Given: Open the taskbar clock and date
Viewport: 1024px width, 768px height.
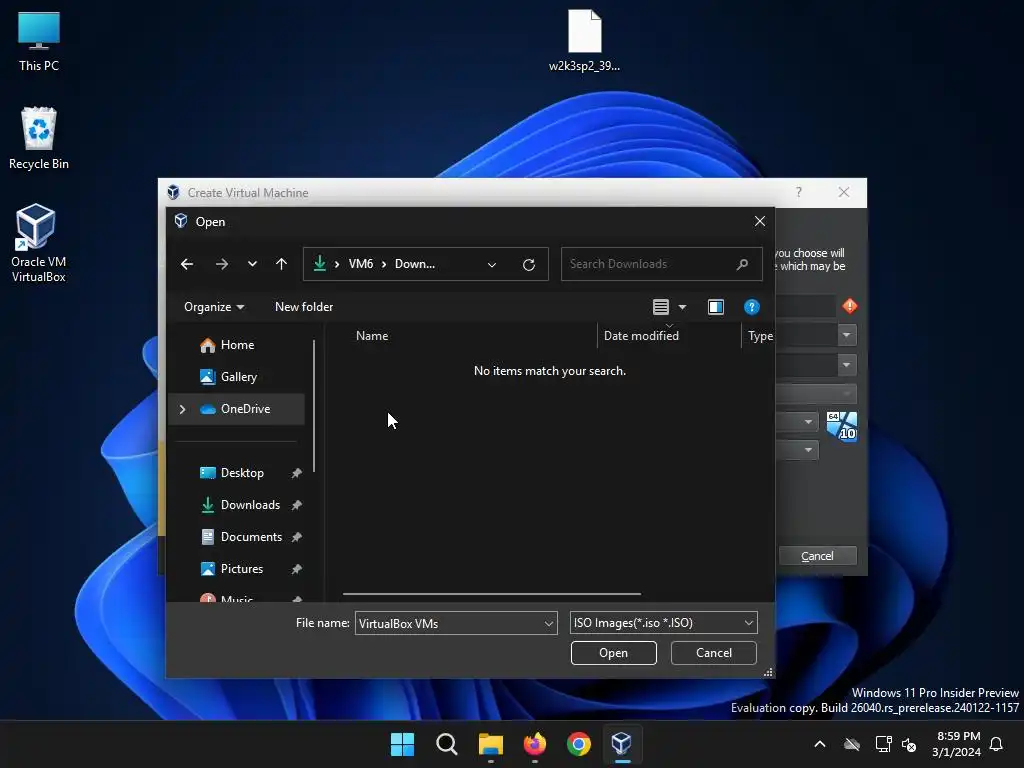Looking at the screenshot, I should coord(956,744).
